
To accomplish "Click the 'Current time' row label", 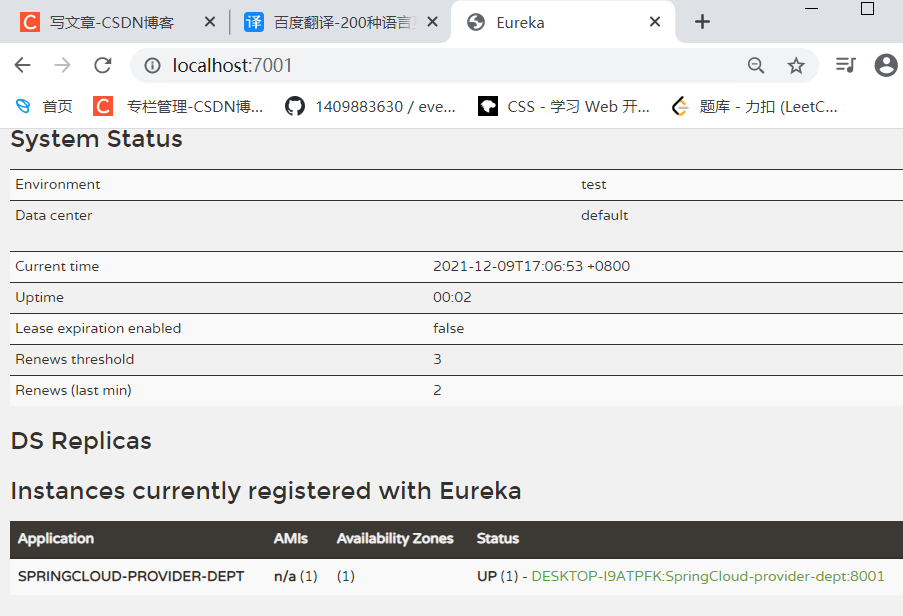I will click(x=57, y=267).
